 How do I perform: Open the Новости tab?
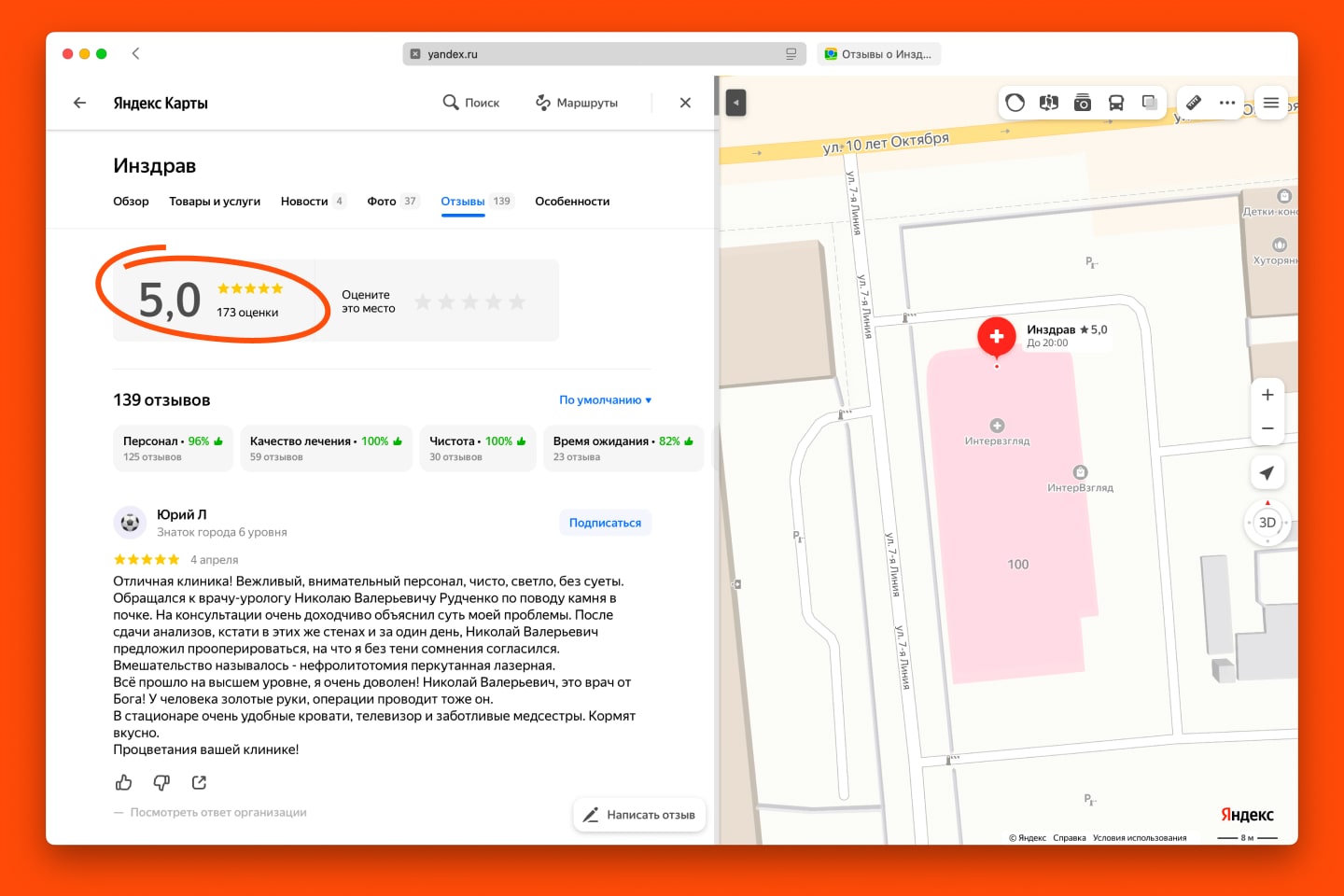pos(313,201)
